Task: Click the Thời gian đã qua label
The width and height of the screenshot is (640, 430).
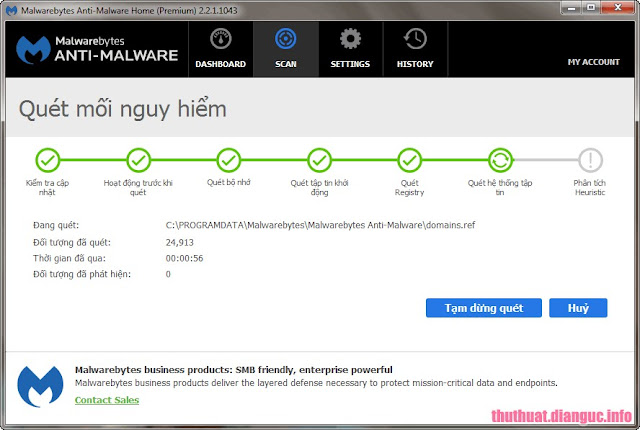Action: pyautogui.click(x=69, y=258)
